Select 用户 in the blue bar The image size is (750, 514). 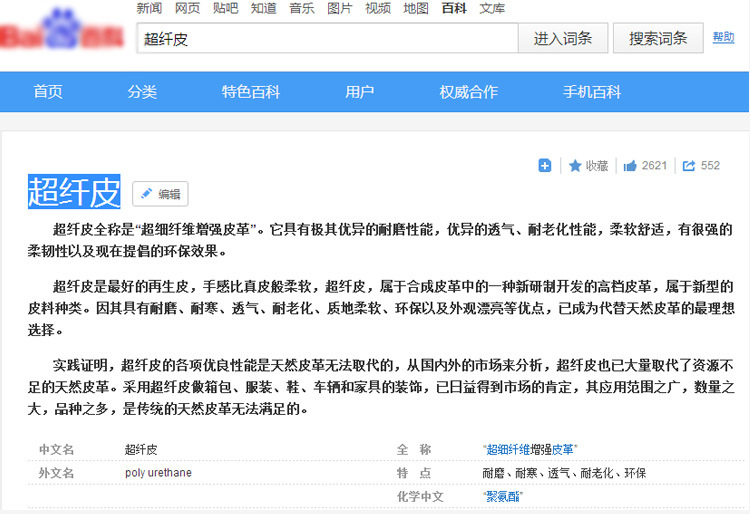tap(359, 91)
